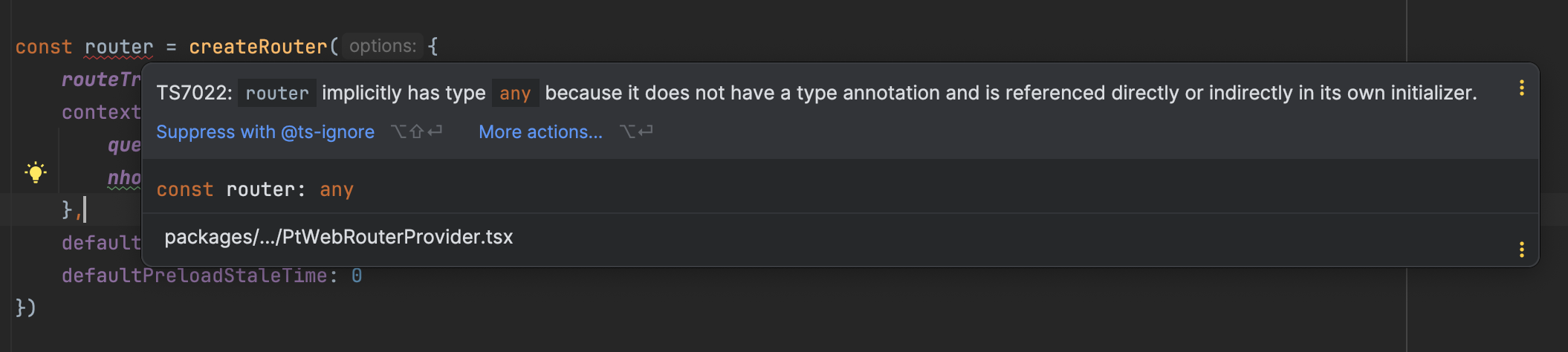Click the value 0 after defaultPreloadStaleTime
The image size is (1568, 352).
click(357, 276)
